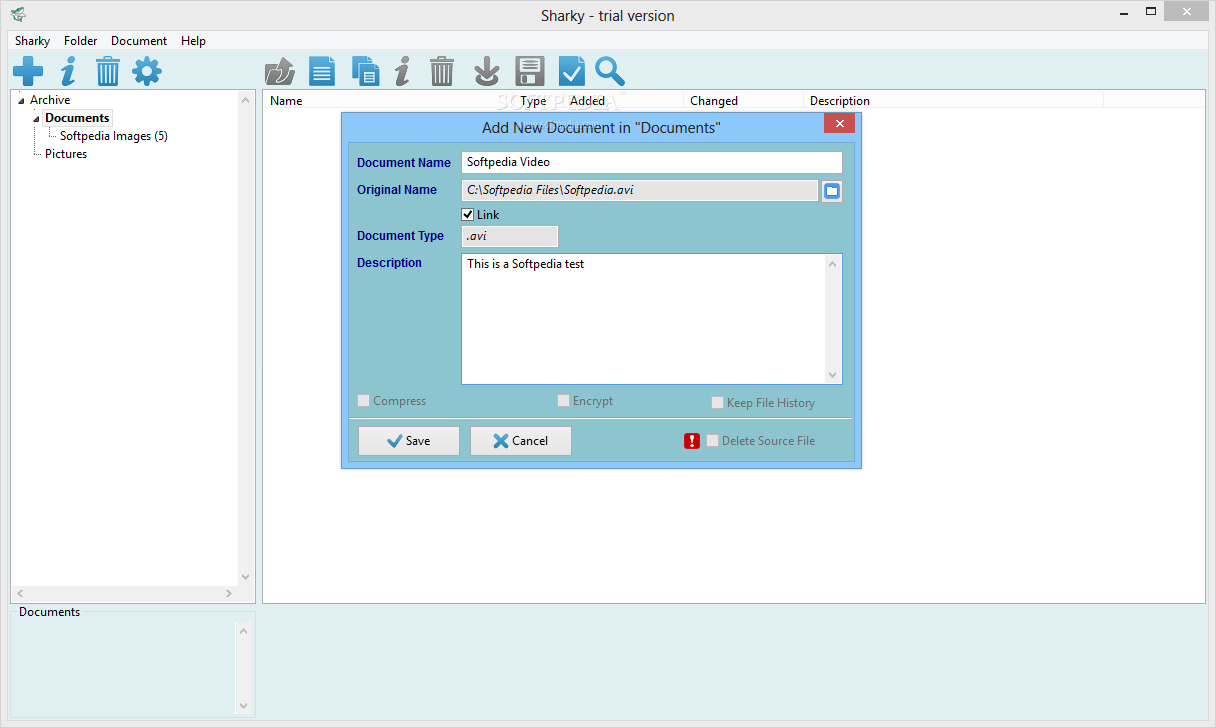Toggle the Encrypt checkbox
The width and height of the screenshot is (1216, 728).
click(564, 401)
